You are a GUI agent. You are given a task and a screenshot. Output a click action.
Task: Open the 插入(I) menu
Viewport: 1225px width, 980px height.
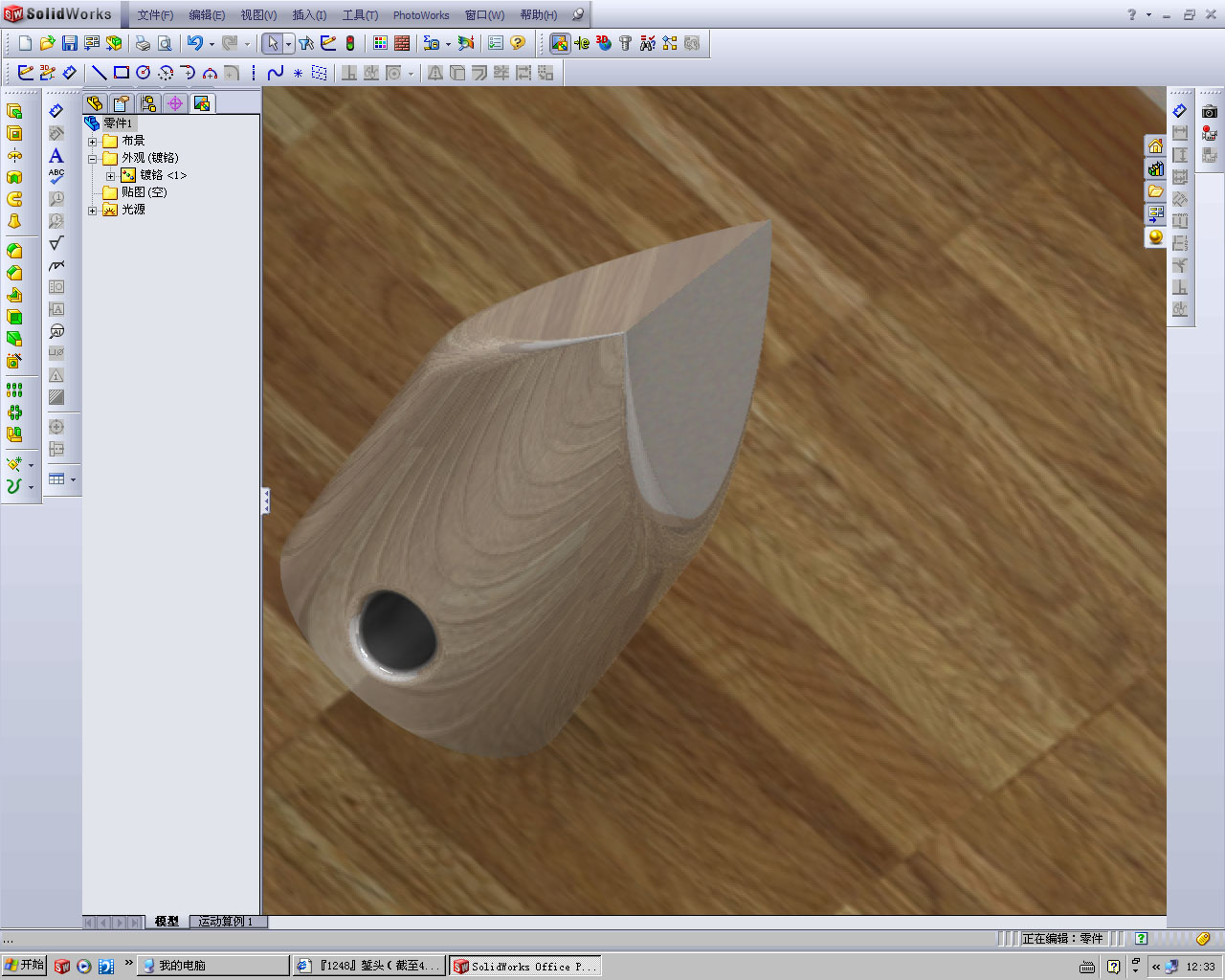pos(309,15)
